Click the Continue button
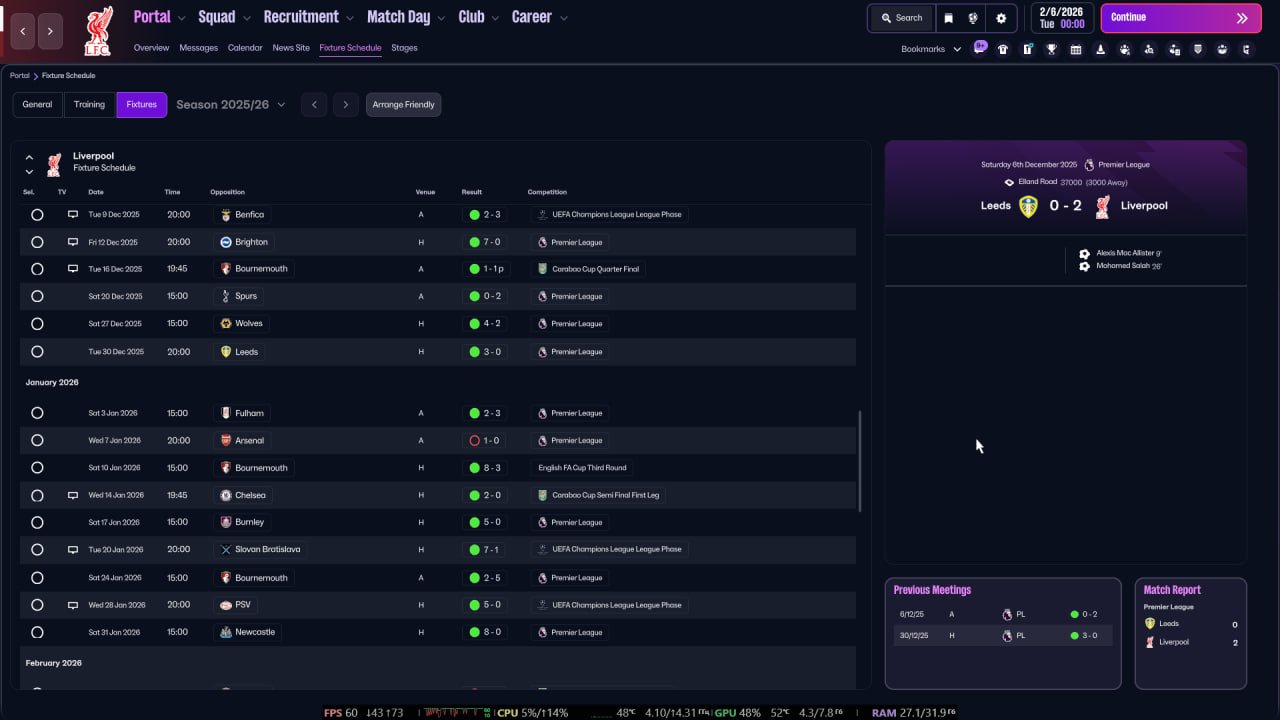 (x=1181, y=18)
